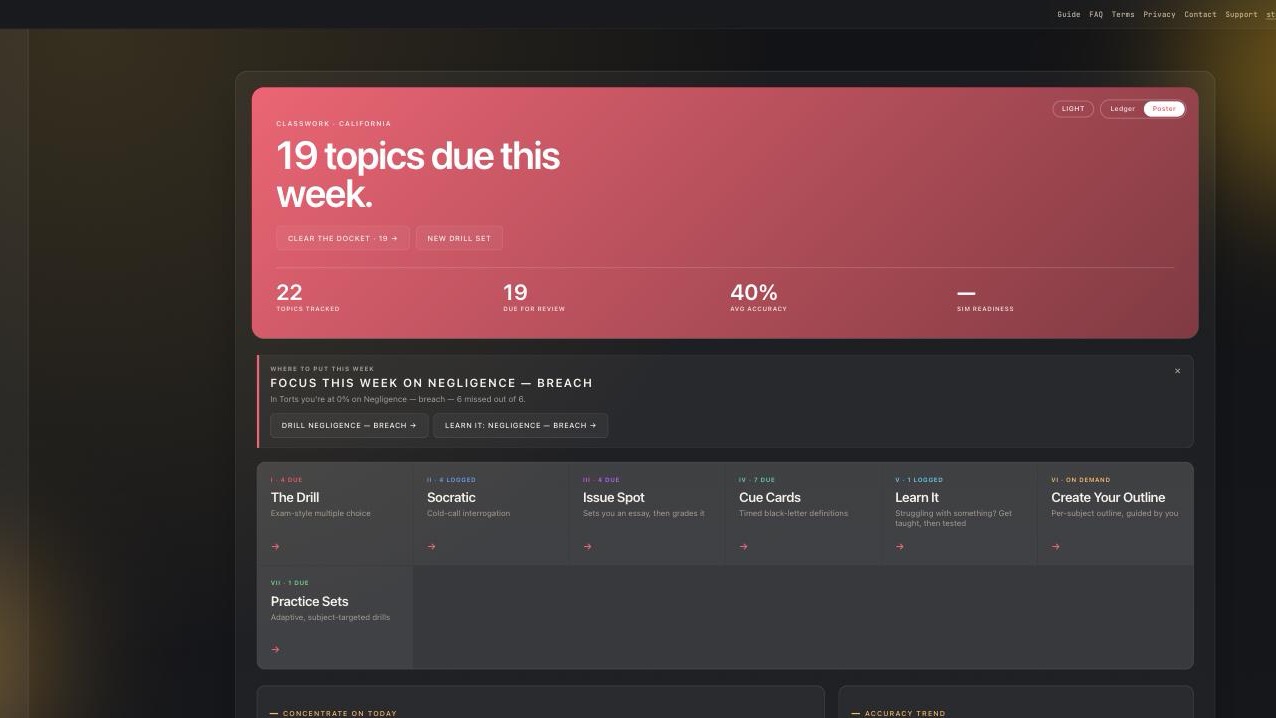Click the '19 topics due this week.' headline
1276x718 pixels.
pos(418,174)
